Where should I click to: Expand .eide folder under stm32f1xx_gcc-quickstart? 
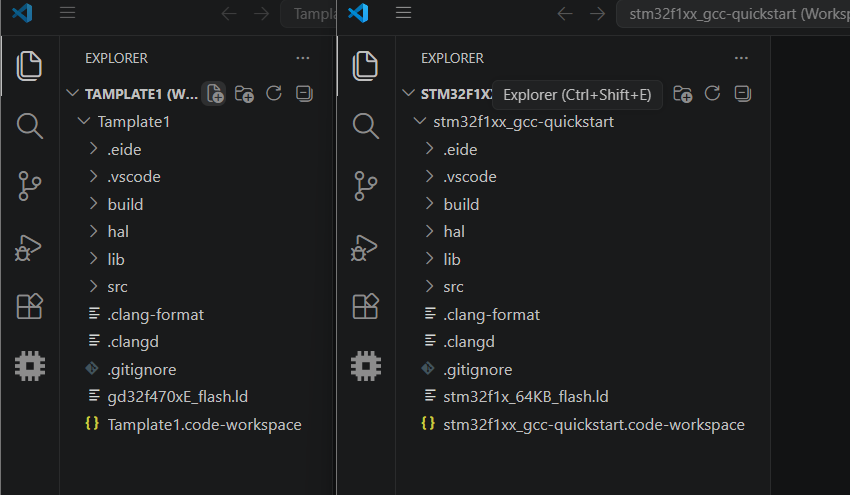[429, 149]
